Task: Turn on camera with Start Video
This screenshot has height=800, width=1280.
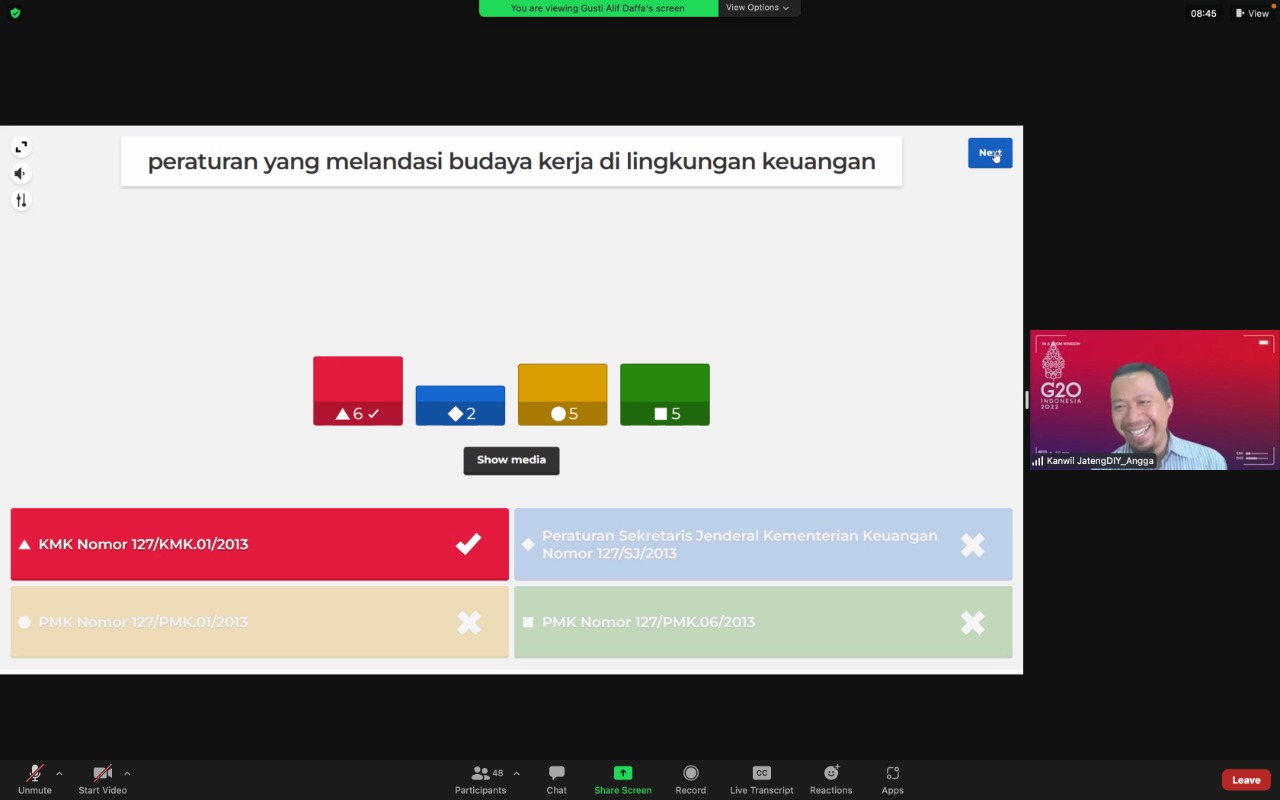Action: coord(102,779)
